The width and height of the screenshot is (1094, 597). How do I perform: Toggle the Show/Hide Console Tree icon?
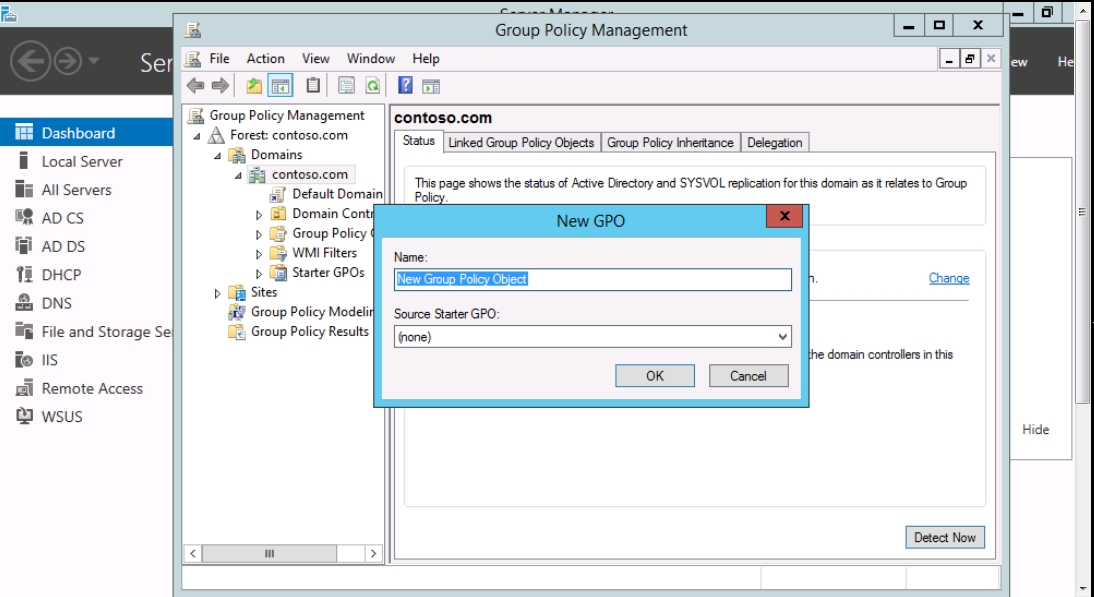tap(280, 86)
